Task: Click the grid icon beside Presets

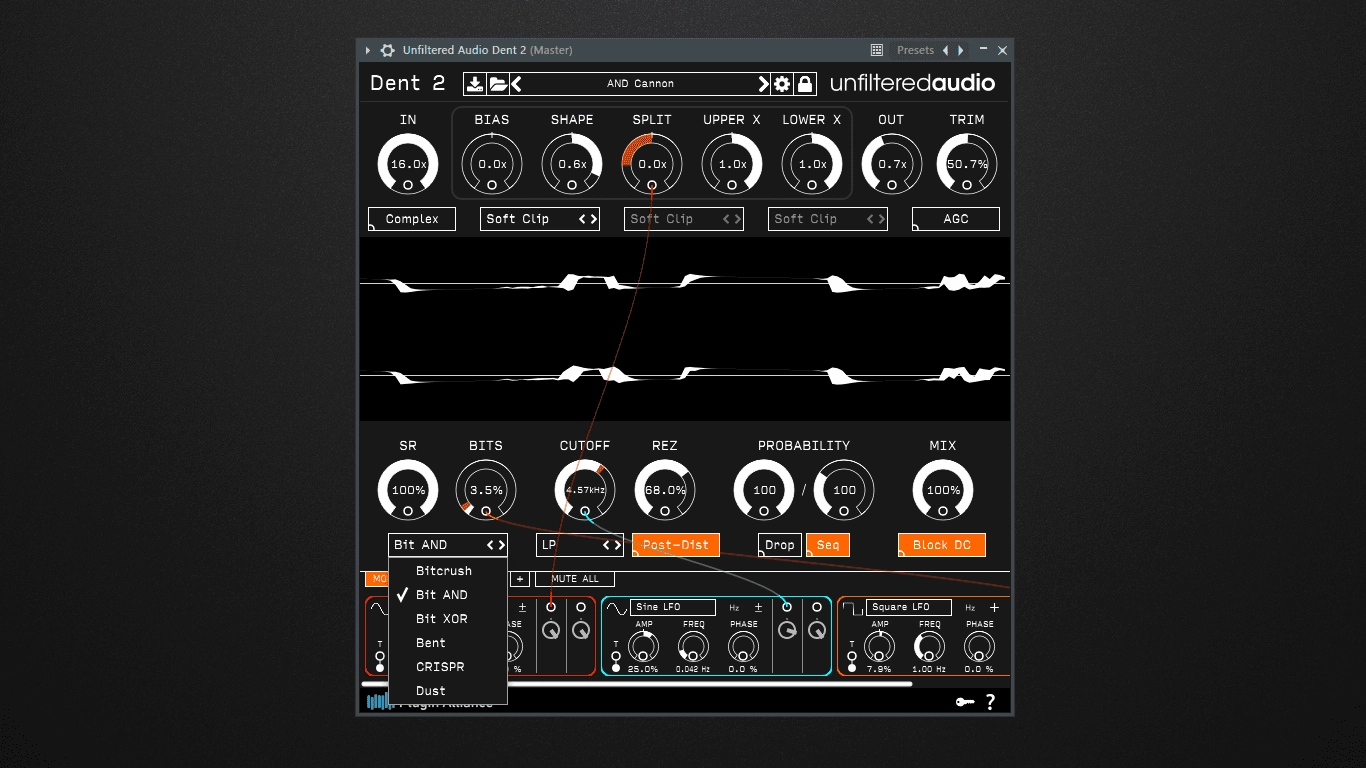Action: click(877, 50)
